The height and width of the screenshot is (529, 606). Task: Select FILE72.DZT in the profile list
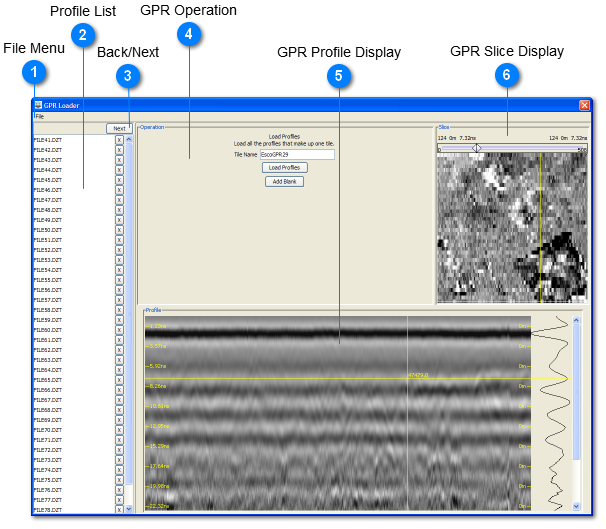point(48,450)
